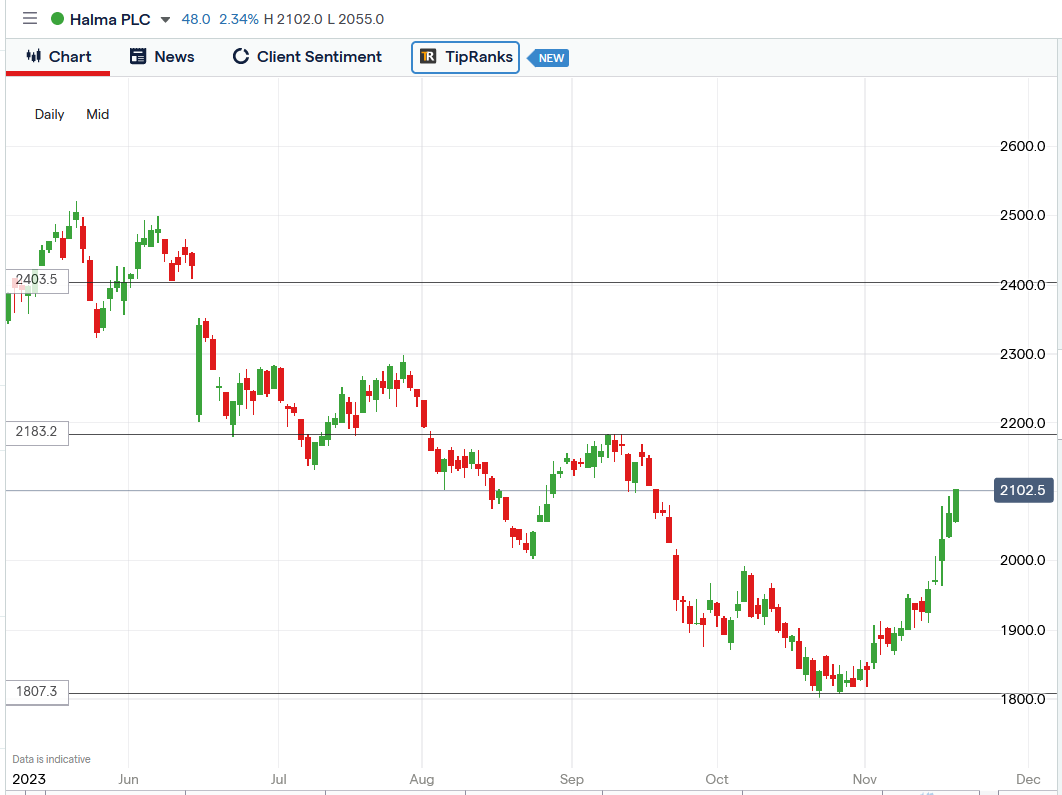Click the green market status dot

[58, 19]
